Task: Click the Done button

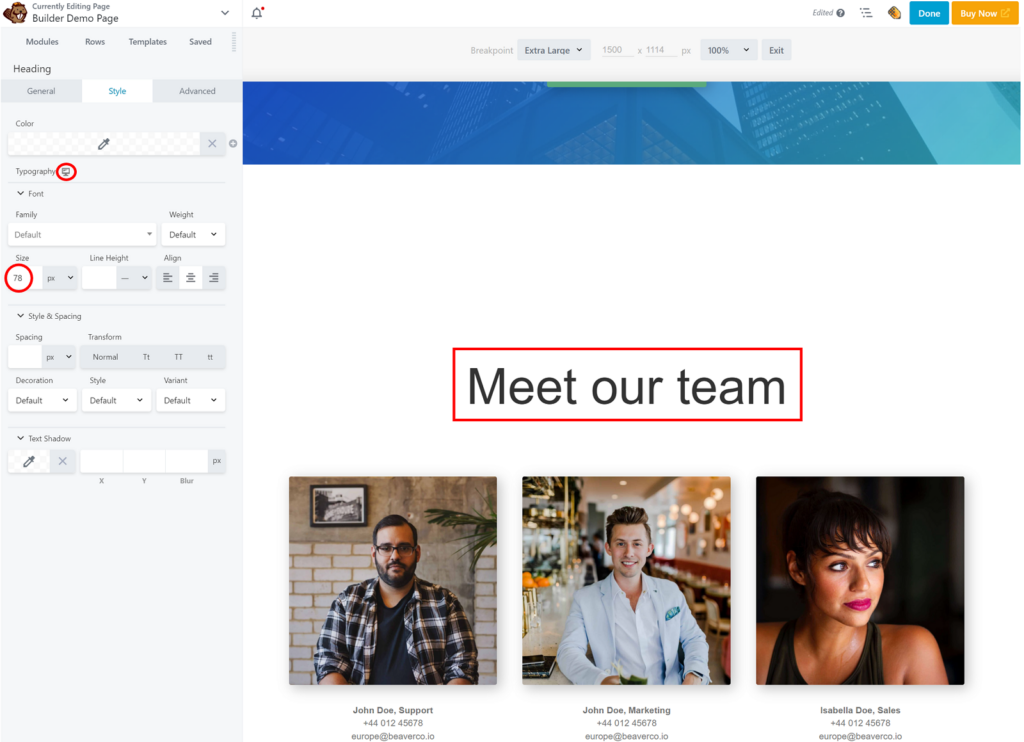Action: point(929,13)
